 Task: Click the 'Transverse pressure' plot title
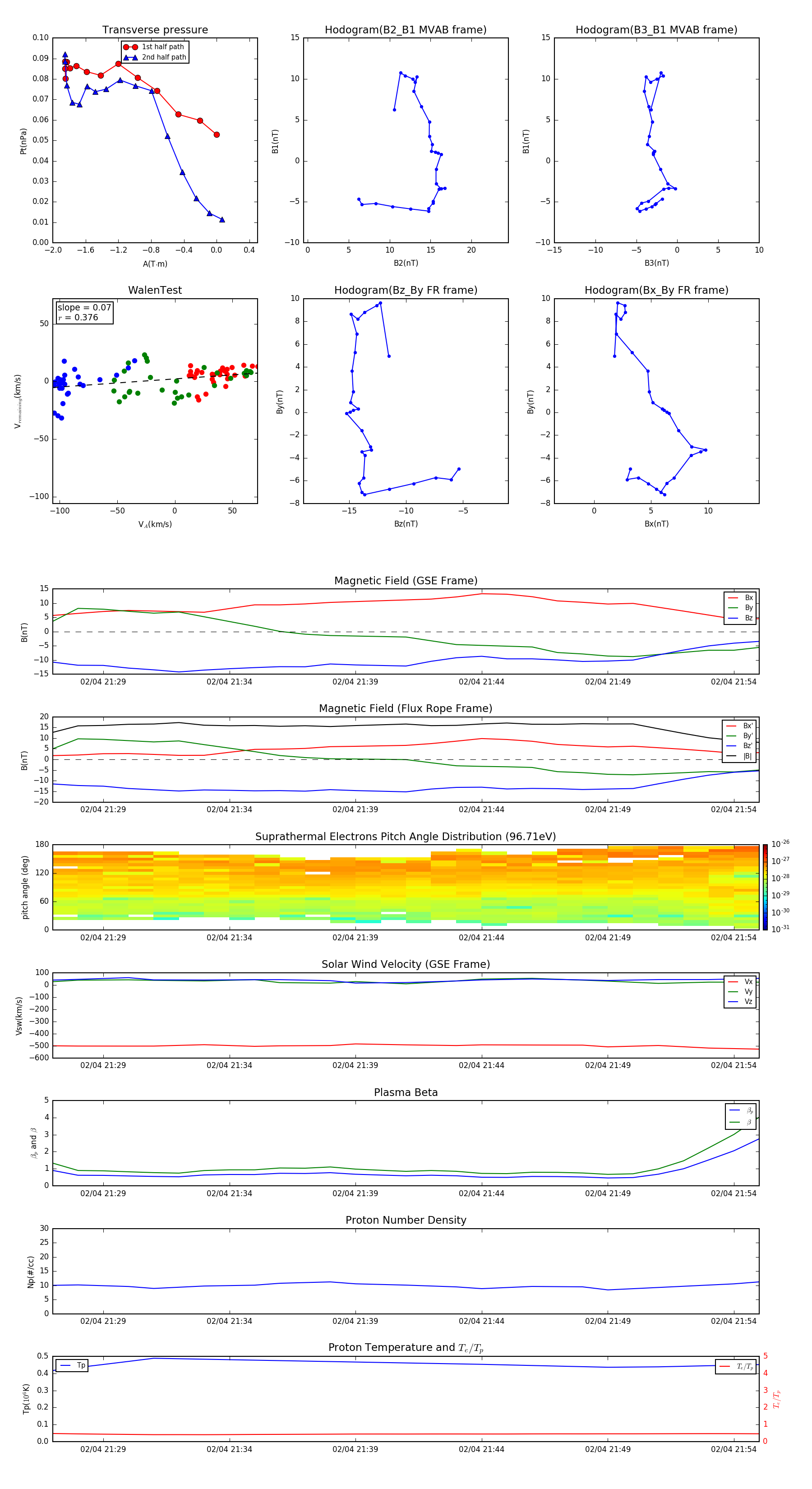point(155,30)
